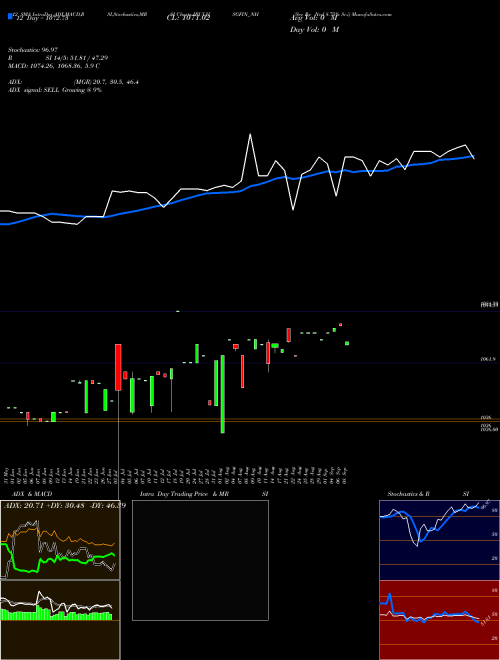Viewport: 500px width, 660px height.
Task: Click the 'Day Vol: 0 M' label
Action: 314,30
